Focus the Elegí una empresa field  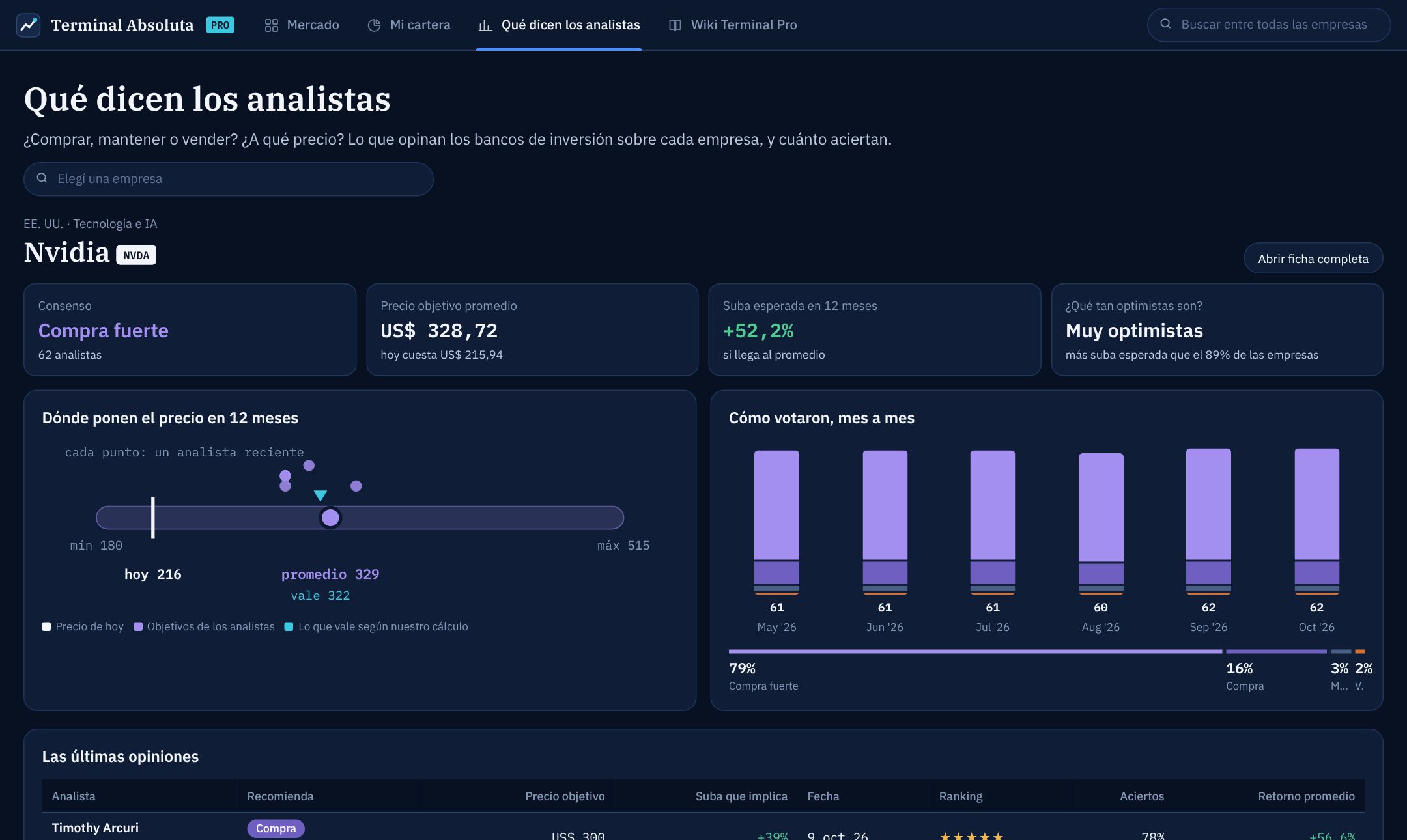point(229,179)
